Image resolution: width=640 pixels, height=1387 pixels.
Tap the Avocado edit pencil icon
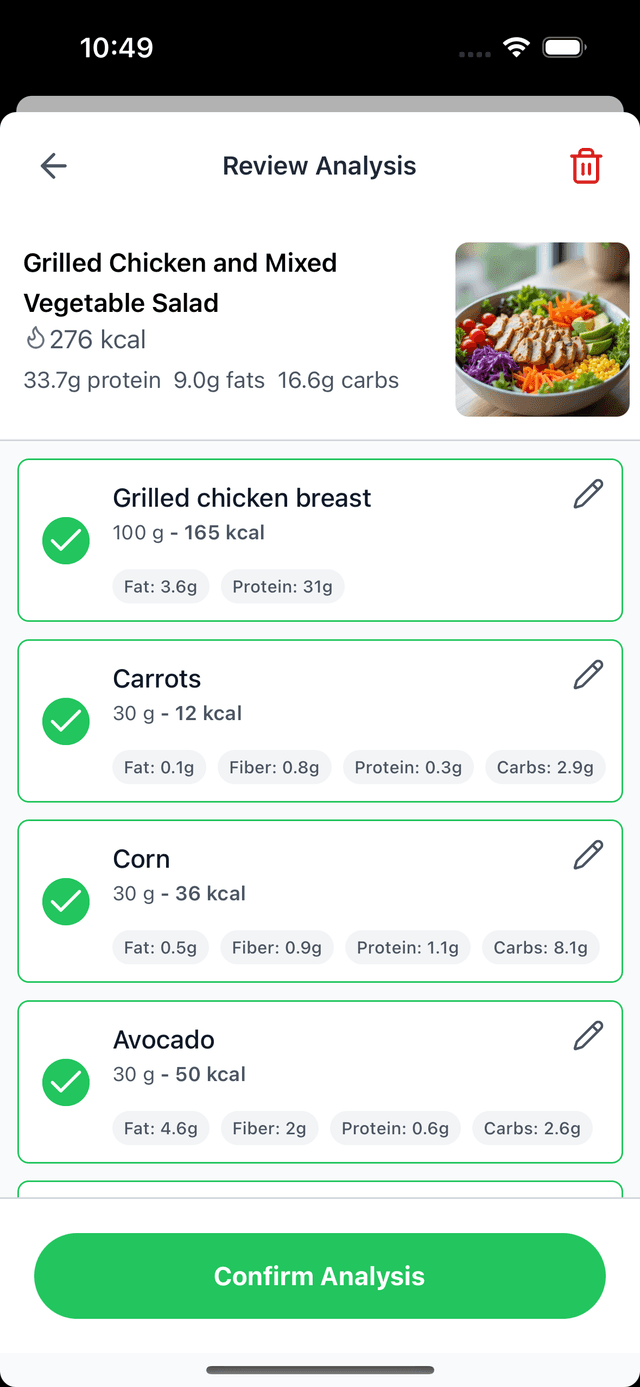pyautogui.click(x=588, y=1036)
